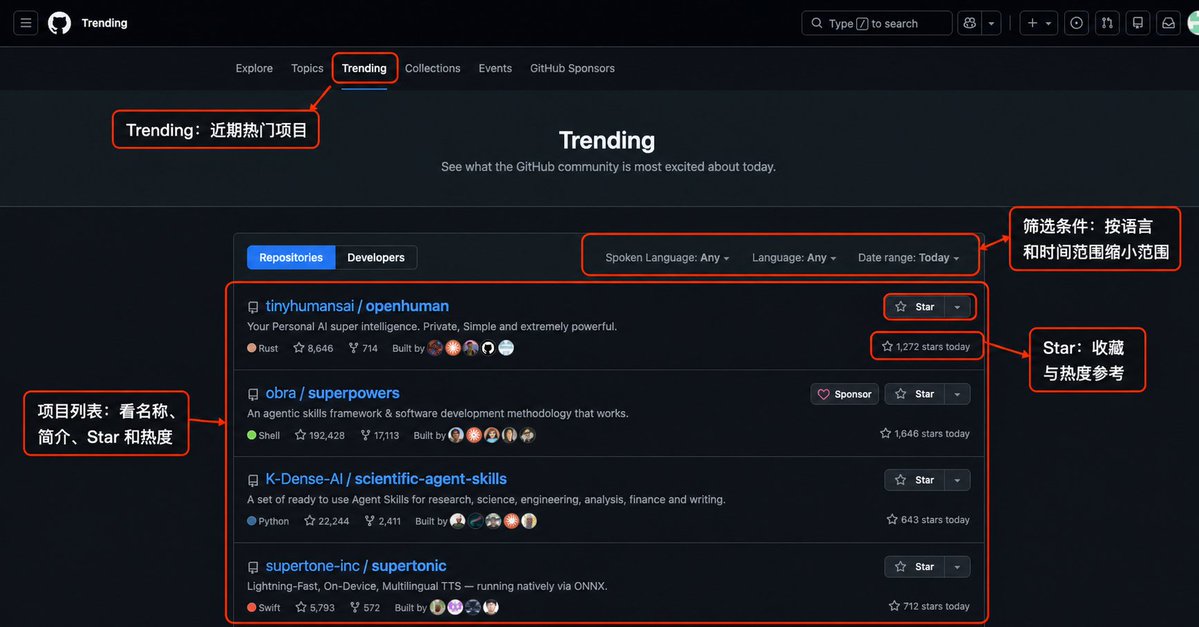The height and width of the screenshot is (627, 1199).
Task: Focus the Type / to search field
Action: tap(876, 23)
